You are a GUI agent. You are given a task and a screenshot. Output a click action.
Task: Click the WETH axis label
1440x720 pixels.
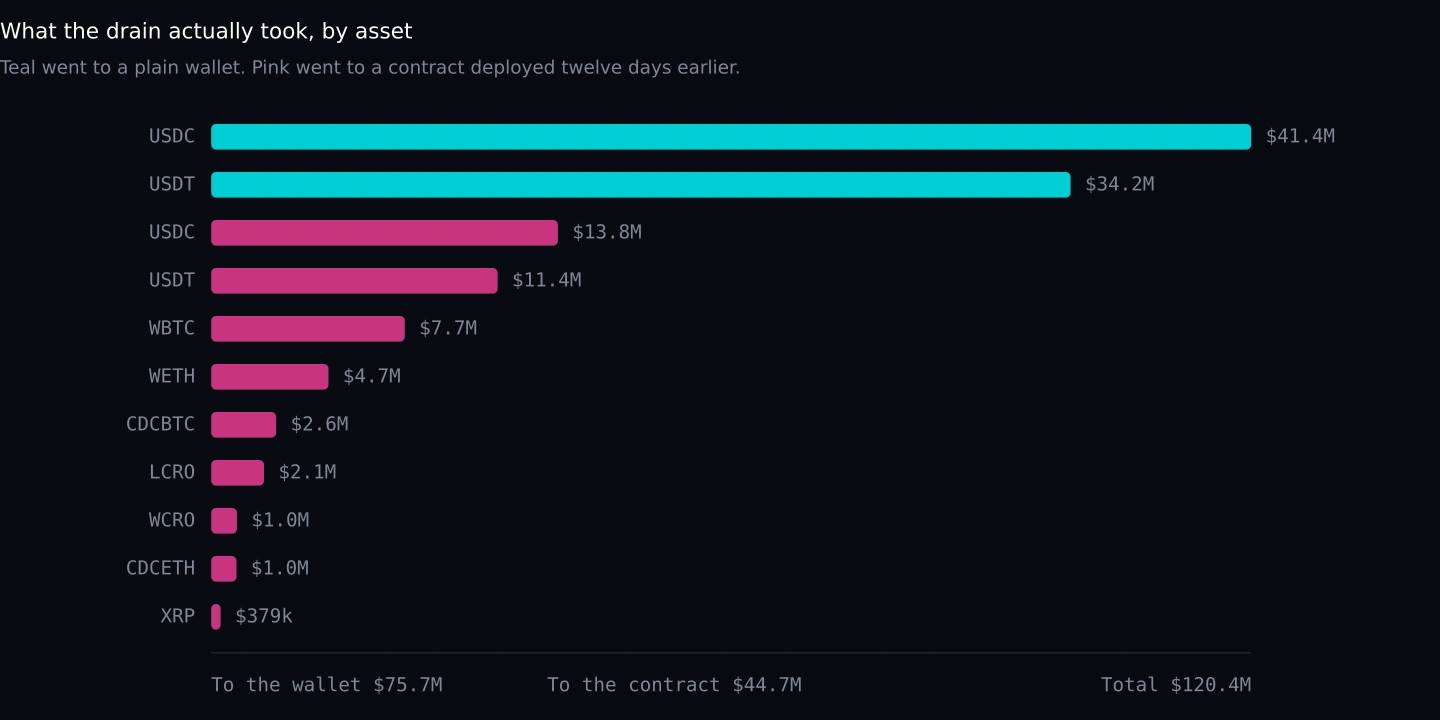point(172,377)
